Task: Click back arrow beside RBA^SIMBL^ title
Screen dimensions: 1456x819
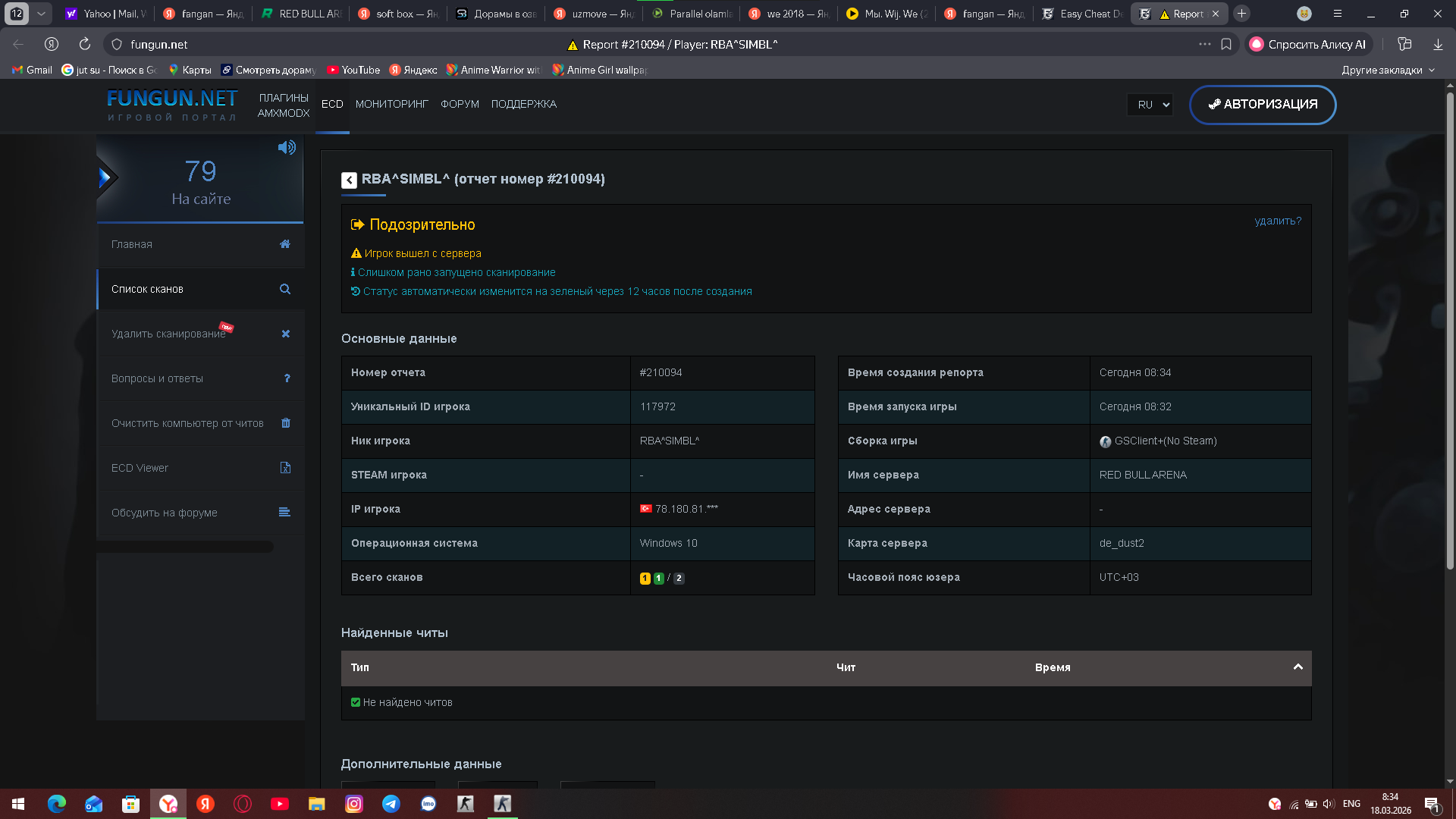Action: point(349,180)
